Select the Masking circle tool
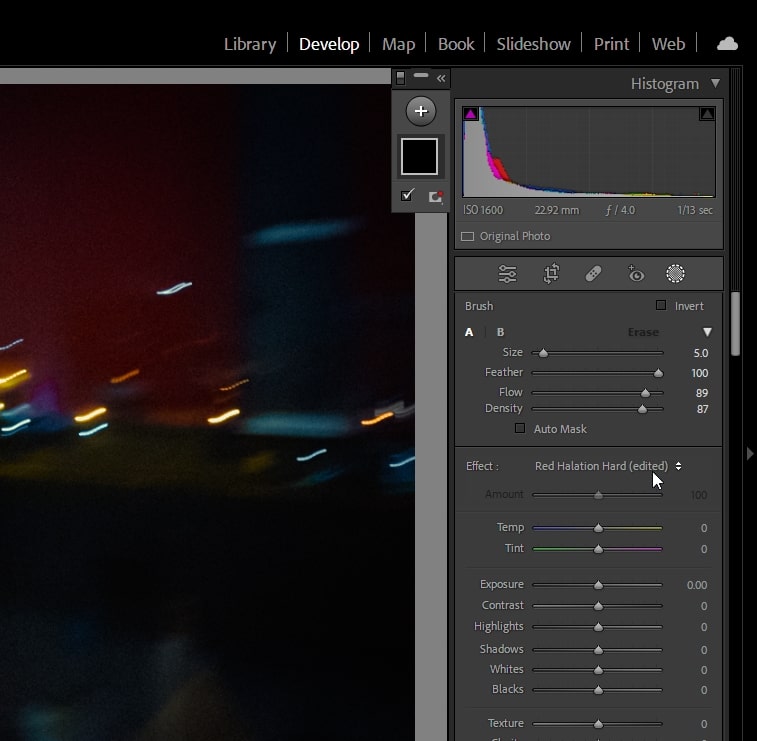The image size is (757, 741). [675, 274]
